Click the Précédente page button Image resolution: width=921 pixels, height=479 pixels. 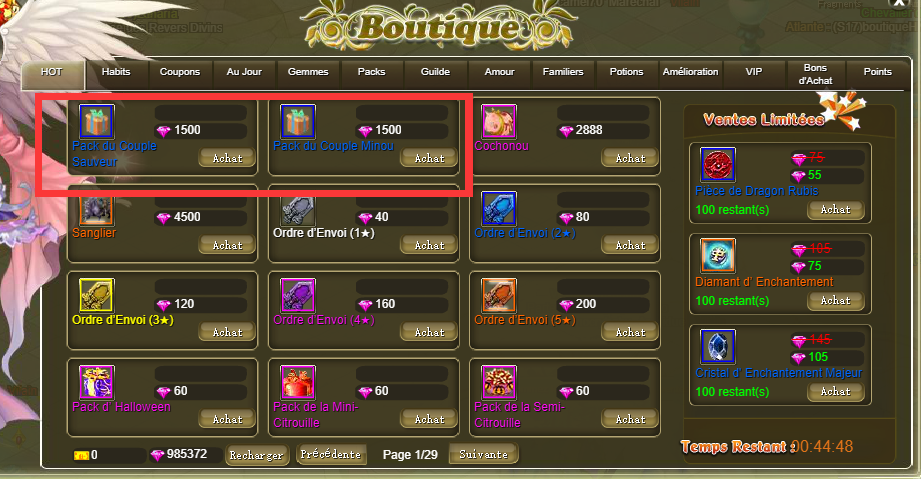[x=331, y=454]
